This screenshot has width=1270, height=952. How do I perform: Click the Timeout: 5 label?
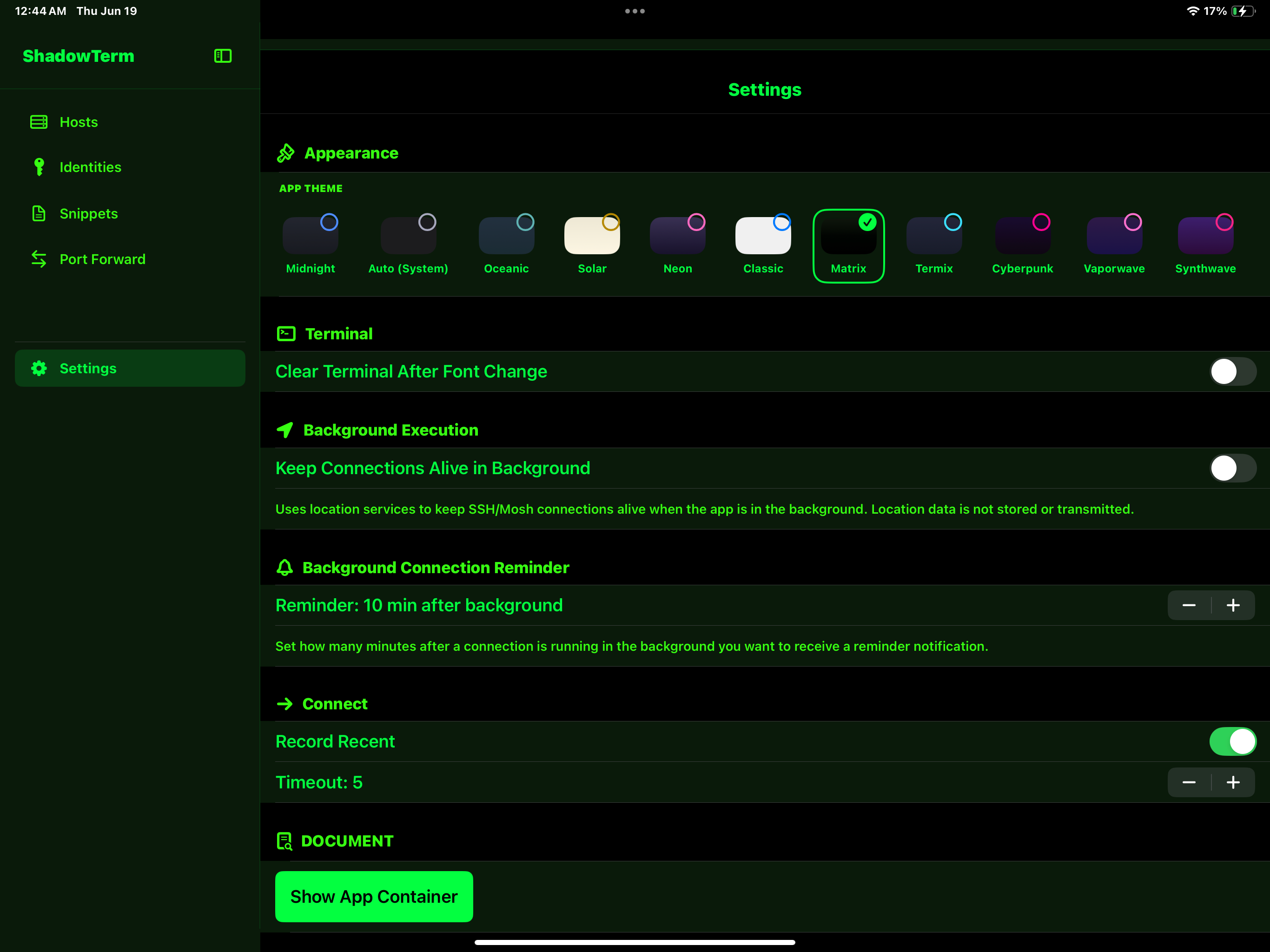(x=319, y=783)
